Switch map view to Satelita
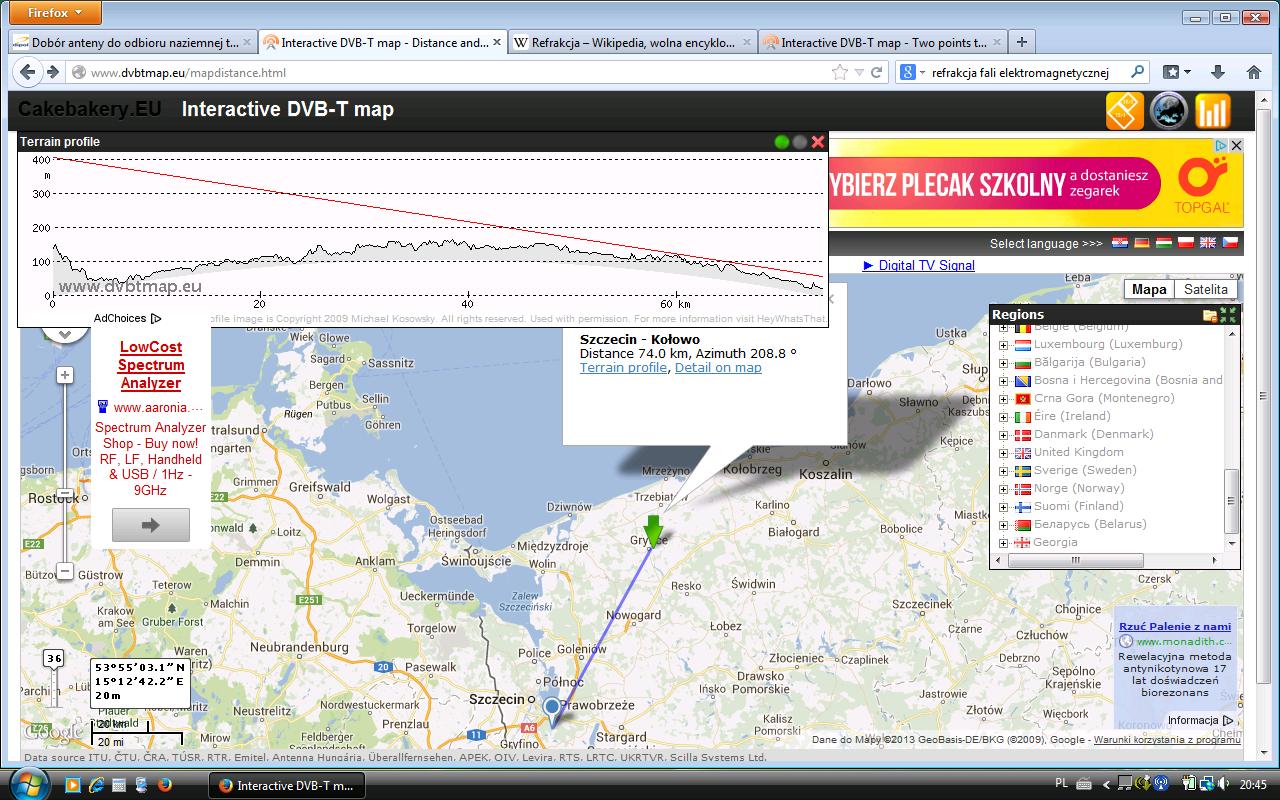Image resolution: width=1280 pixels, height=800 pixels. pyautogui.click(x=1205, y=289)
